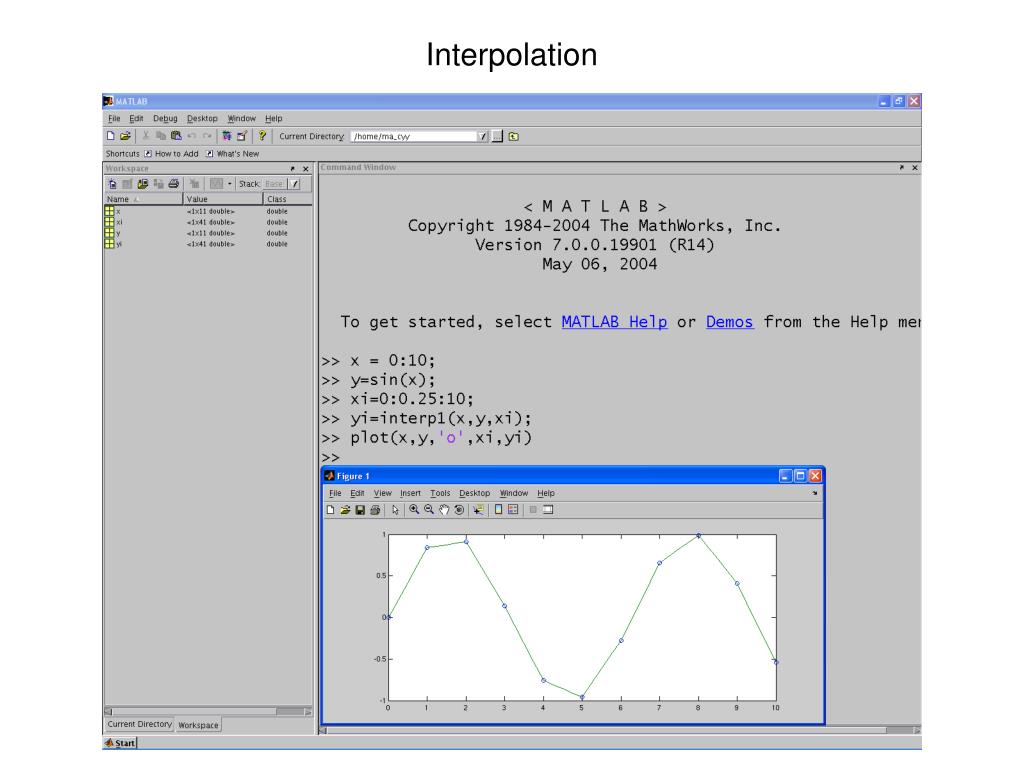
Task: Sort workspace by Name column header
Action: (x=144, y=199)
